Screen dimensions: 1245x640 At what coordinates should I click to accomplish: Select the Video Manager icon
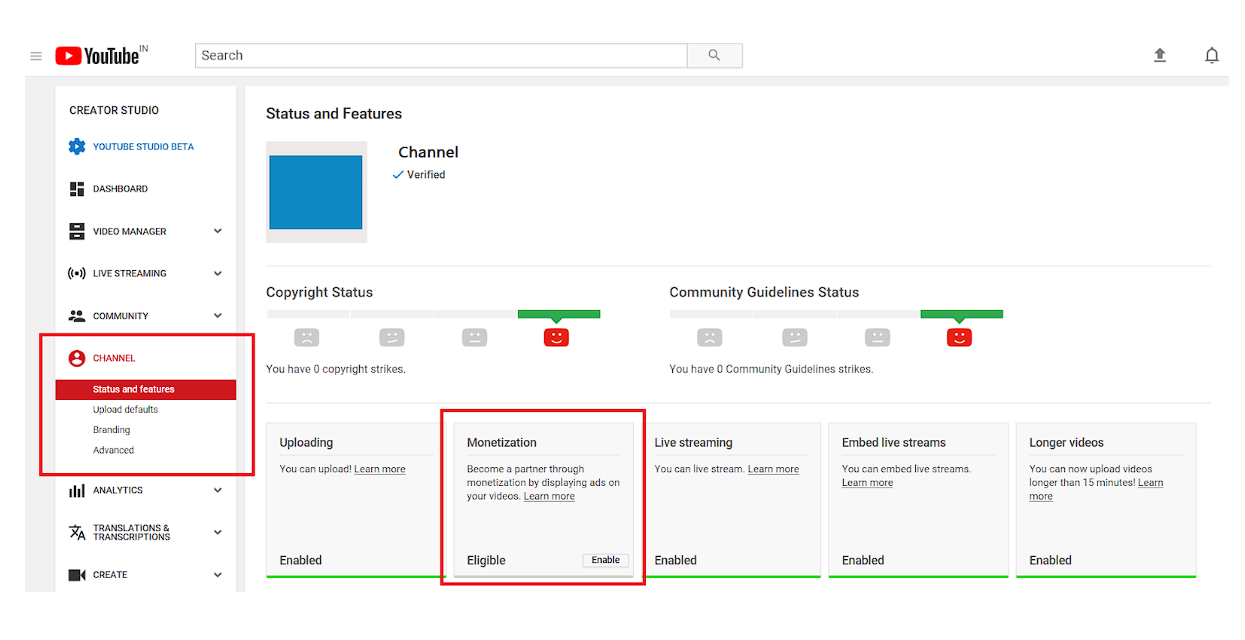(x=78, y=231)
